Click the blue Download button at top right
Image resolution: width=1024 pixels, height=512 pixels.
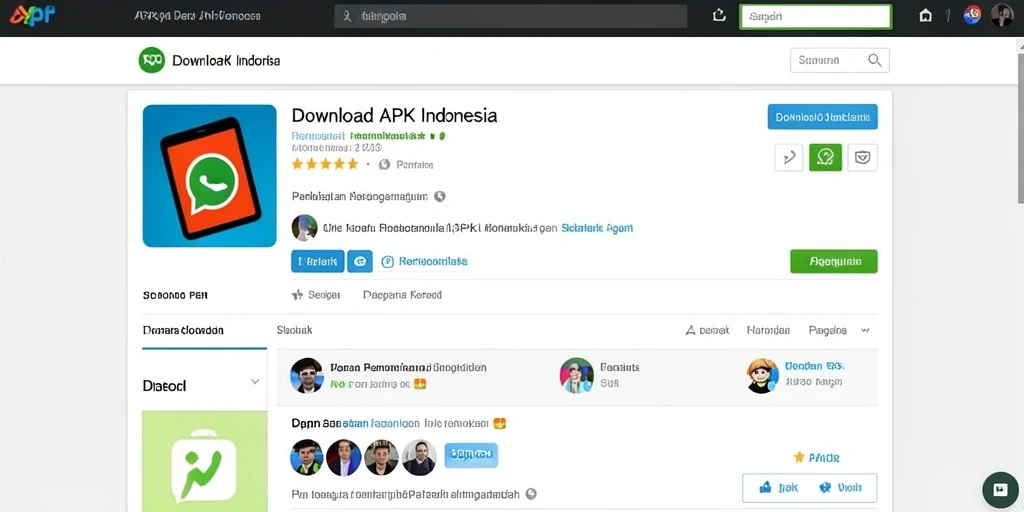822,117
